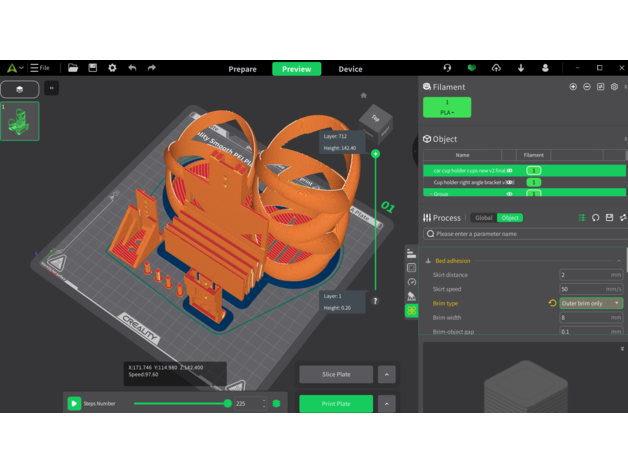This screenshot has height=472, width=628.
Task: Remove filament with the minus icon
Action: pyautogui.click(x=587, y=87)
